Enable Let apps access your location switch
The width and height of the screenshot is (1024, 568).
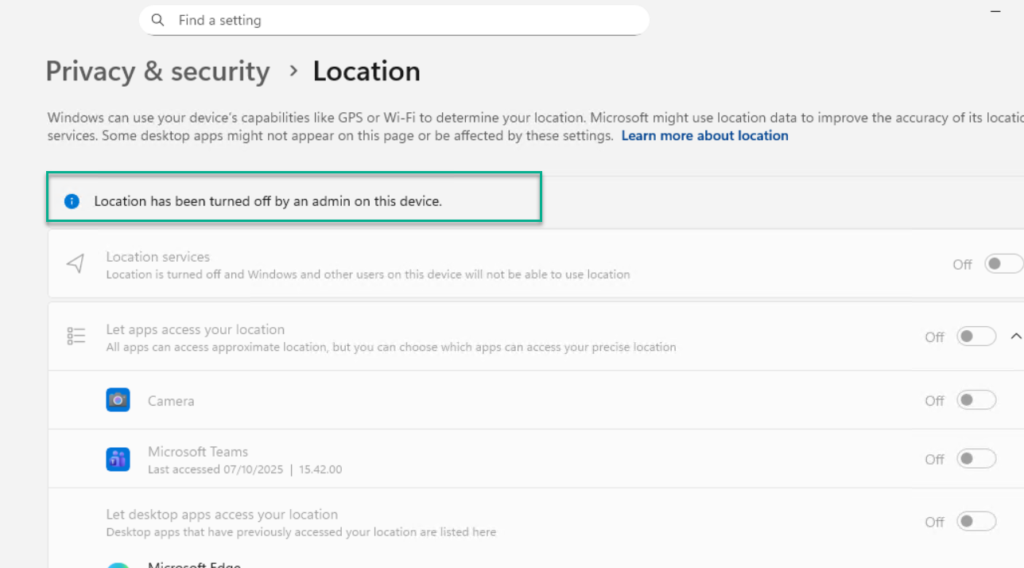[x=976, y=337]
